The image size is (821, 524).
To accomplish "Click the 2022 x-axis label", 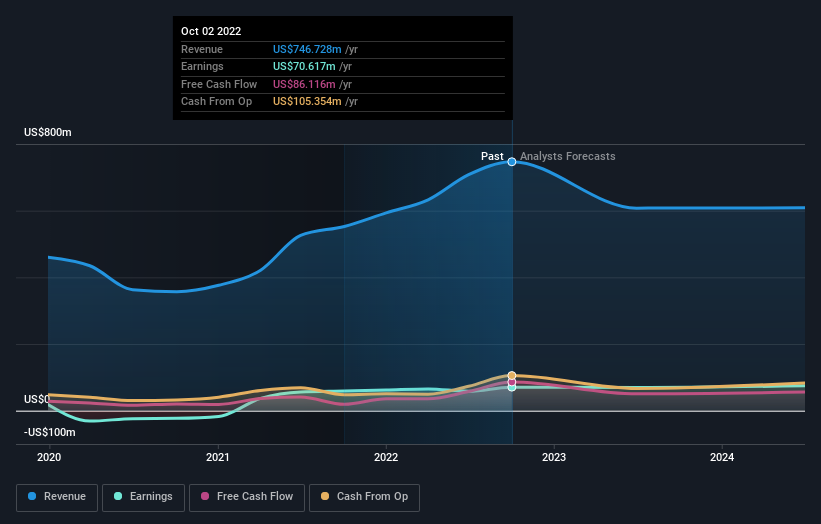I will pos(386,457).
